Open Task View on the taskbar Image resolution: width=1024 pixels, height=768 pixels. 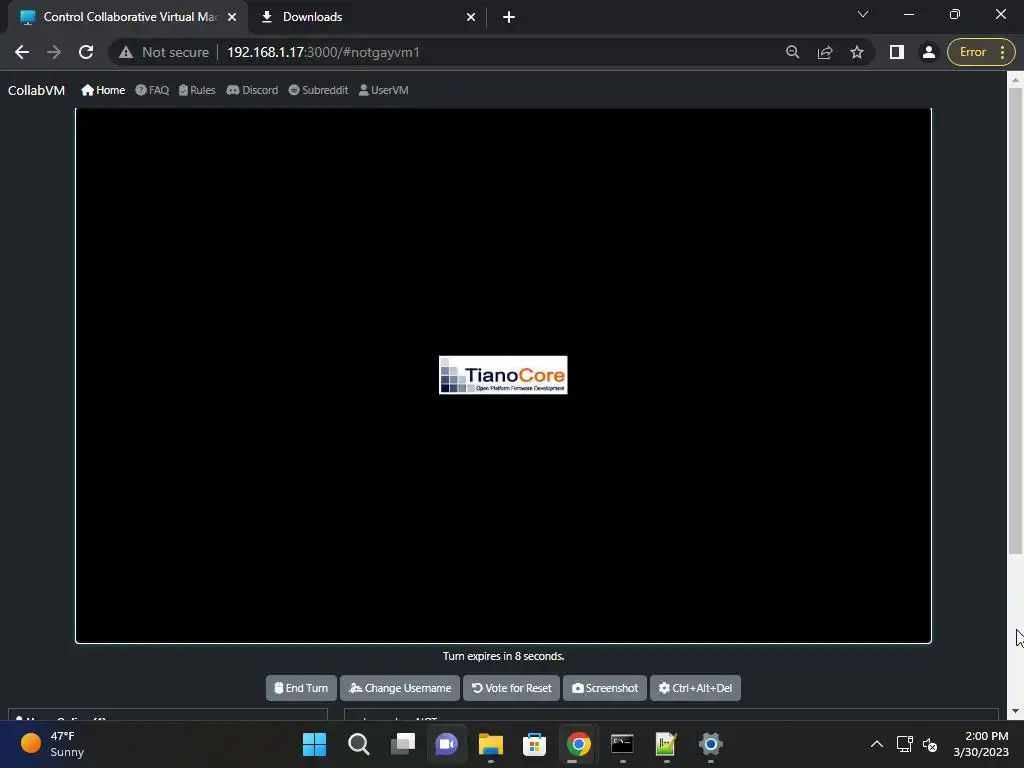pyautogui.click(x=402, y=744)
